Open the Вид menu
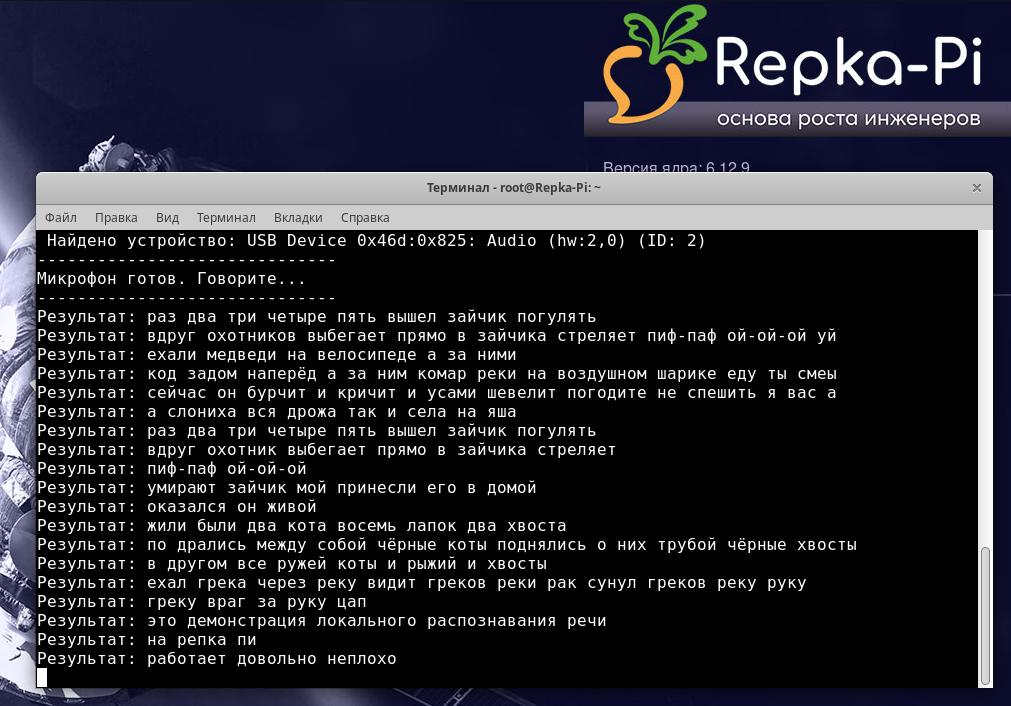1011x706 pixels. click(167, 217)
